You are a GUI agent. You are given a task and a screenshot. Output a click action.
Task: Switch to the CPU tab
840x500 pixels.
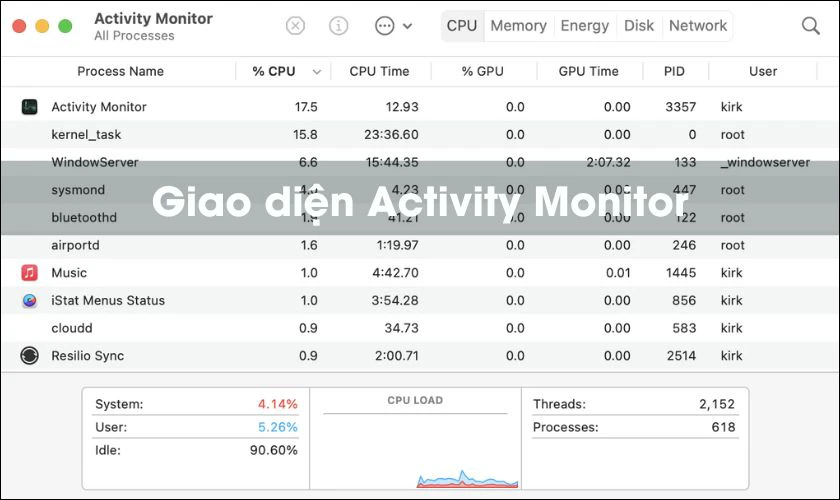pyautogui.click(x=462, y=26)
